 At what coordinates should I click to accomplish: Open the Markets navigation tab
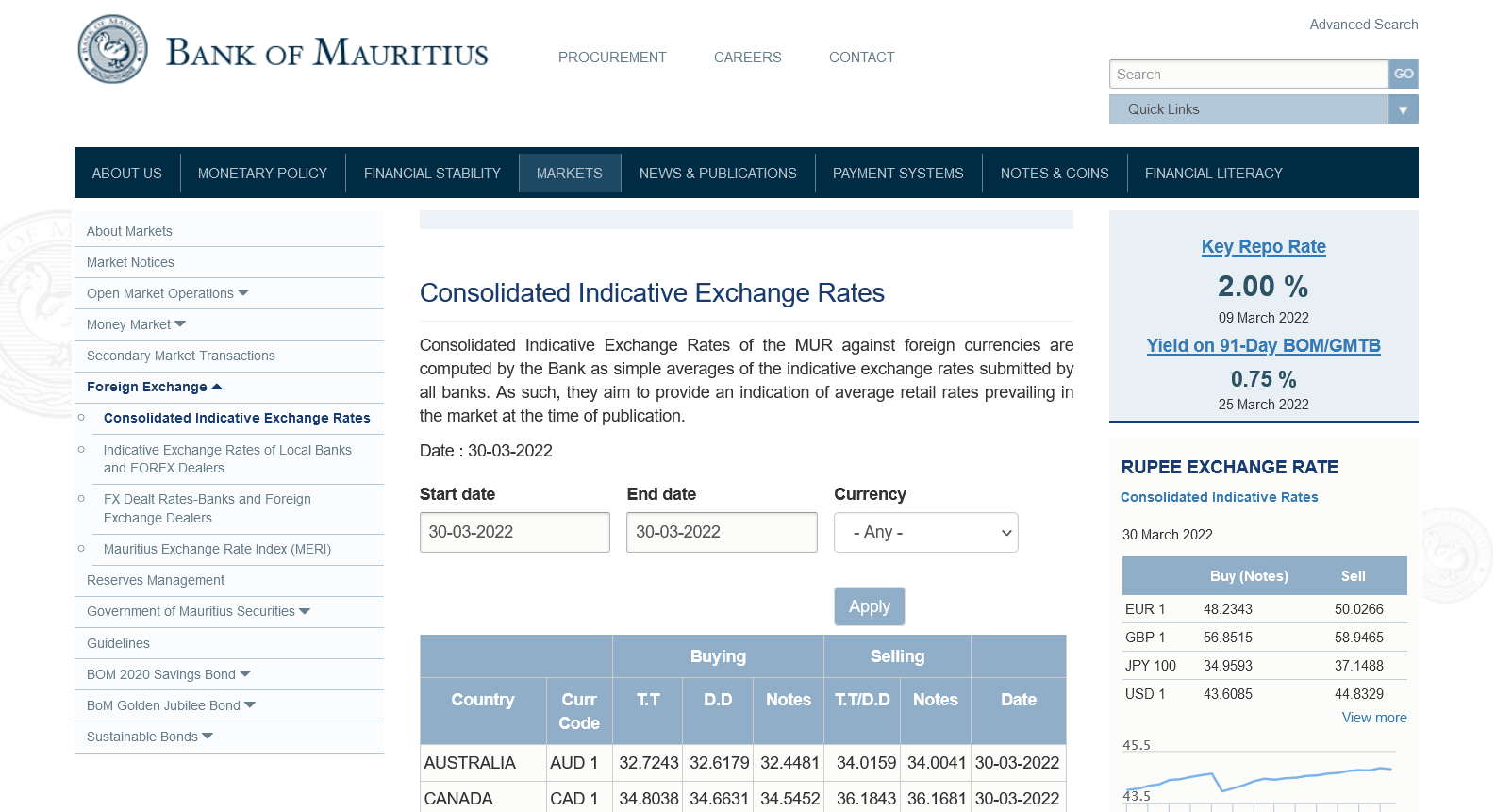(569, 174)
